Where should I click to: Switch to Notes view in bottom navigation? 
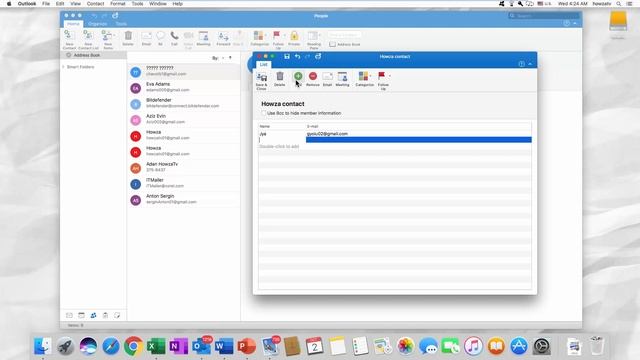[117, 315]
